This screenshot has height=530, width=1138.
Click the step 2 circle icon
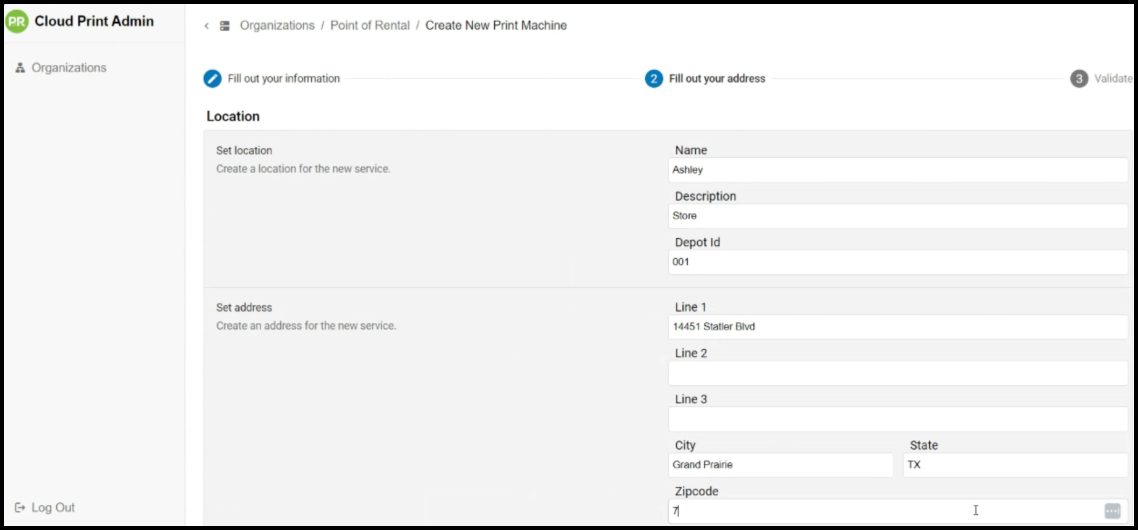click(654, 79)
